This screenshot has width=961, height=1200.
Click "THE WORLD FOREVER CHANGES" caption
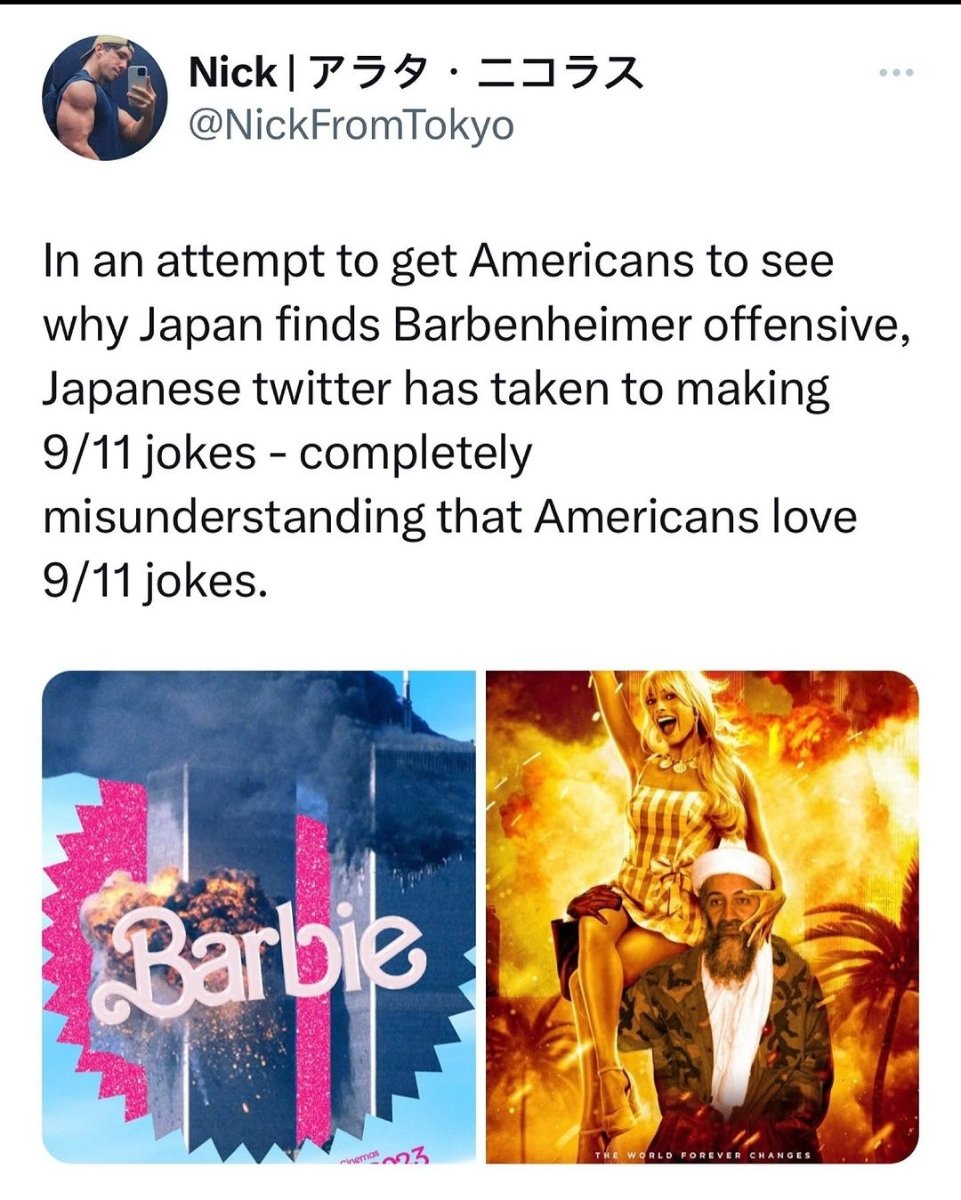pyautogui.click(x=702, y=1155)
